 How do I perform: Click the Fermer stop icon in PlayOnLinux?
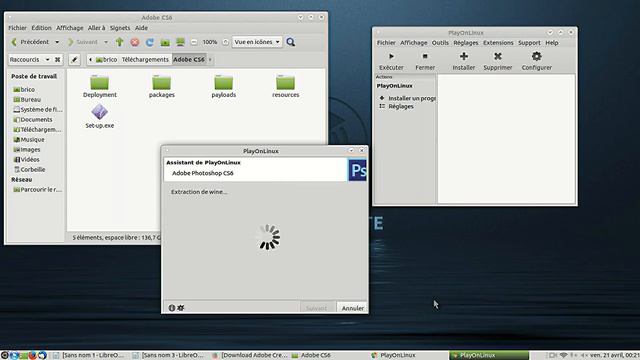tap(425, 56)
